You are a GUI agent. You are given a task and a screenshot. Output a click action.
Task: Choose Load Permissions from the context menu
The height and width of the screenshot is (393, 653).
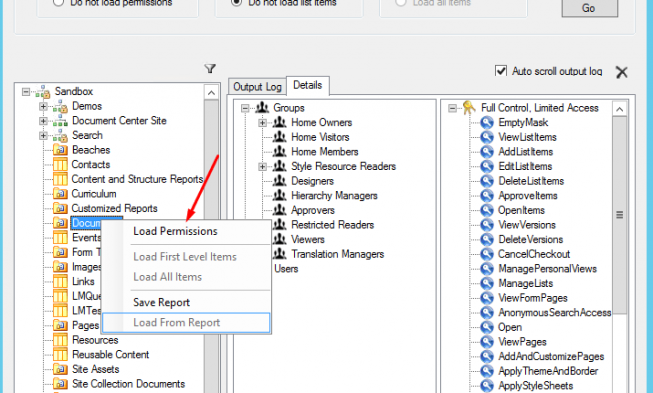pyautogui.click(x=186, y=231)
